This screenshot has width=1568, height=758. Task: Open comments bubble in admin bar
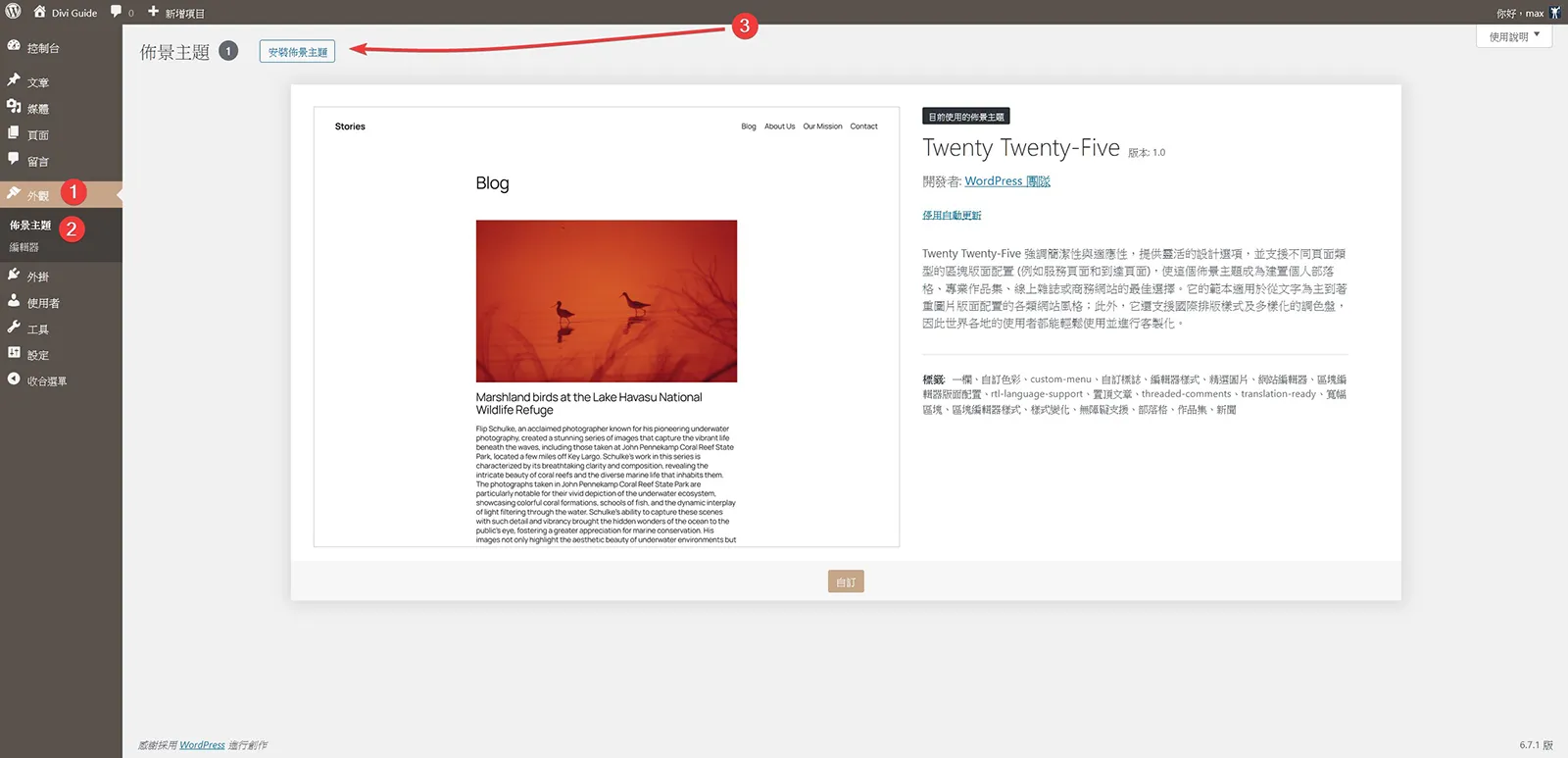tap(116, 12)
